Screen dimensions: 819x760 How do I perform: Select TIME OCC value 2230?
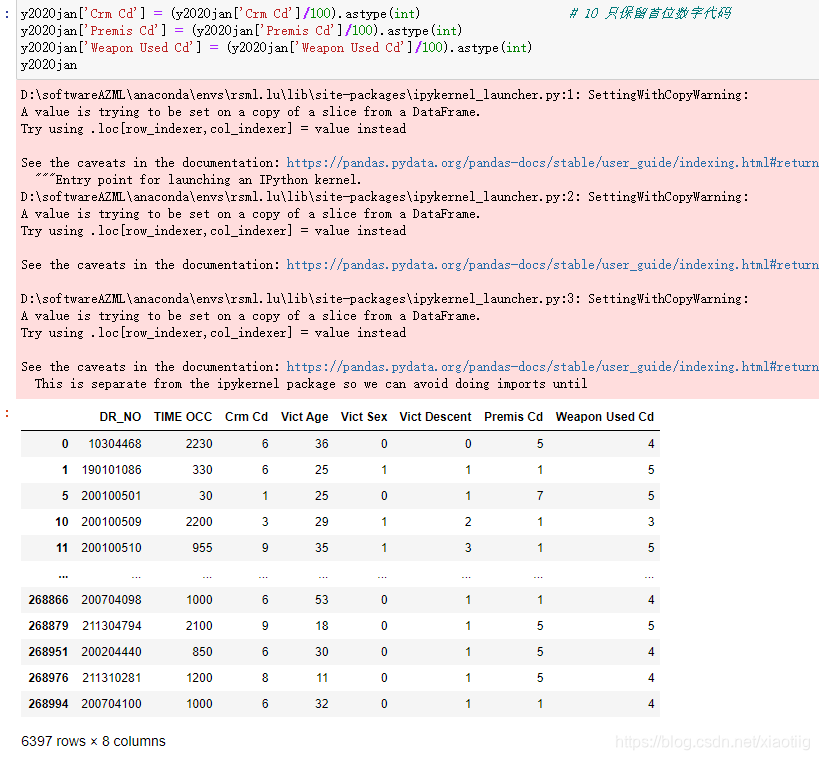click(x=199, y=444)
